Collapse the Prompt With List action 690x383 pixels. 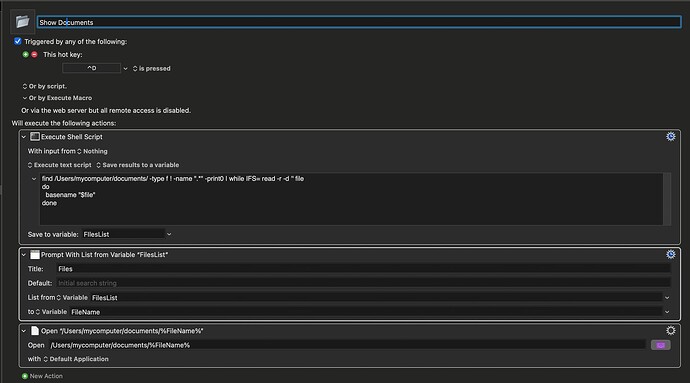coord(24,255)
